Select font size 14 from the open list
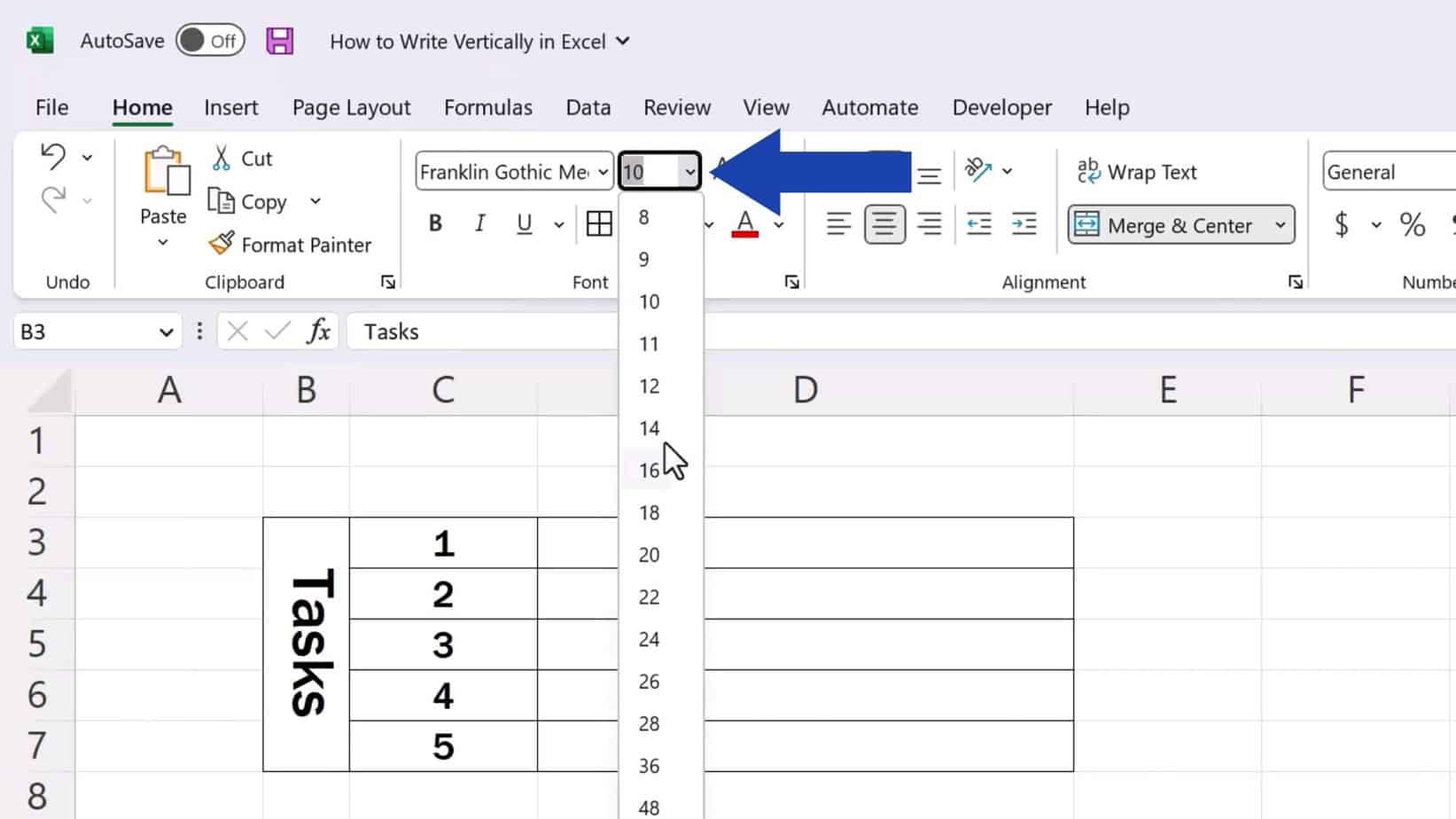The width and height of the screenshot is (1456, 819). [650, 428]
